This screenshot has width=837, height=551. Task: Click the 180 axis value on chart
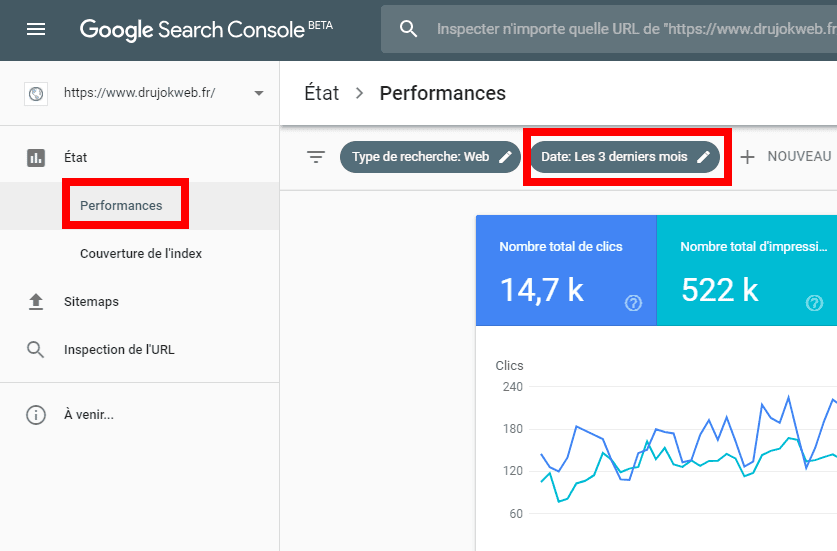pos(512,429)
